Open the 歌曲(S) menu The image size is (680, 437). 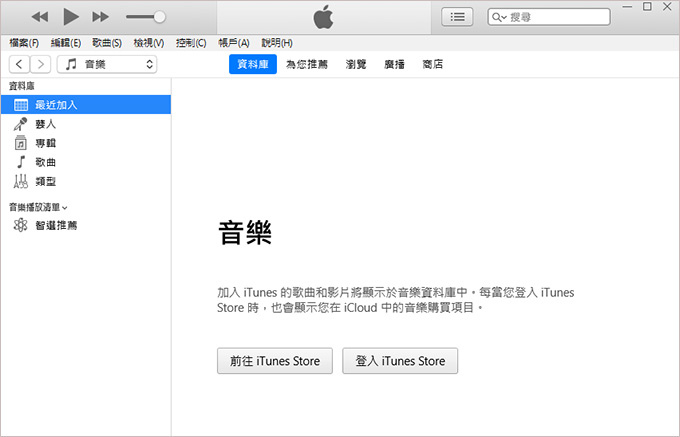[x=107, y=43]
